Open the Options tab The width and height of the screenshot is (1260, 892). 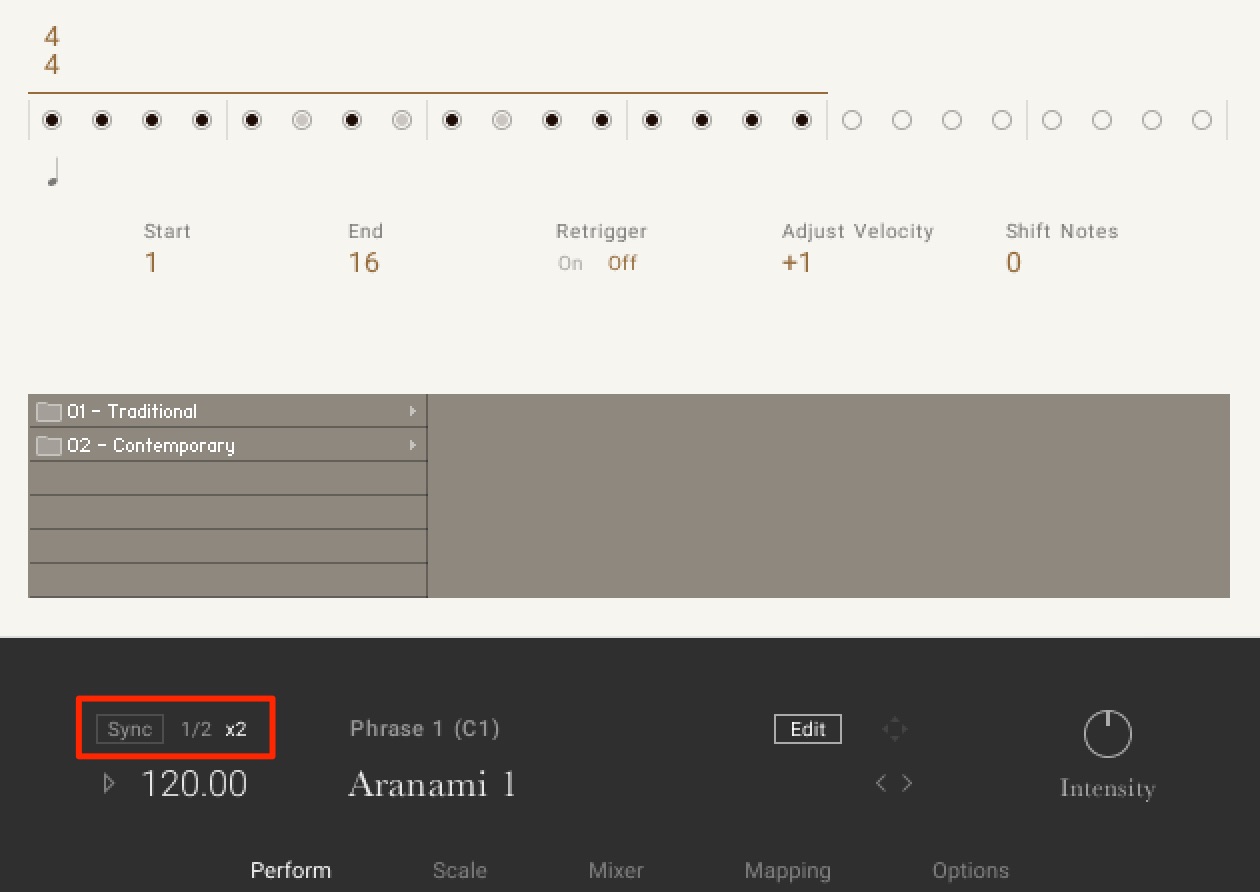pos(971,870)
